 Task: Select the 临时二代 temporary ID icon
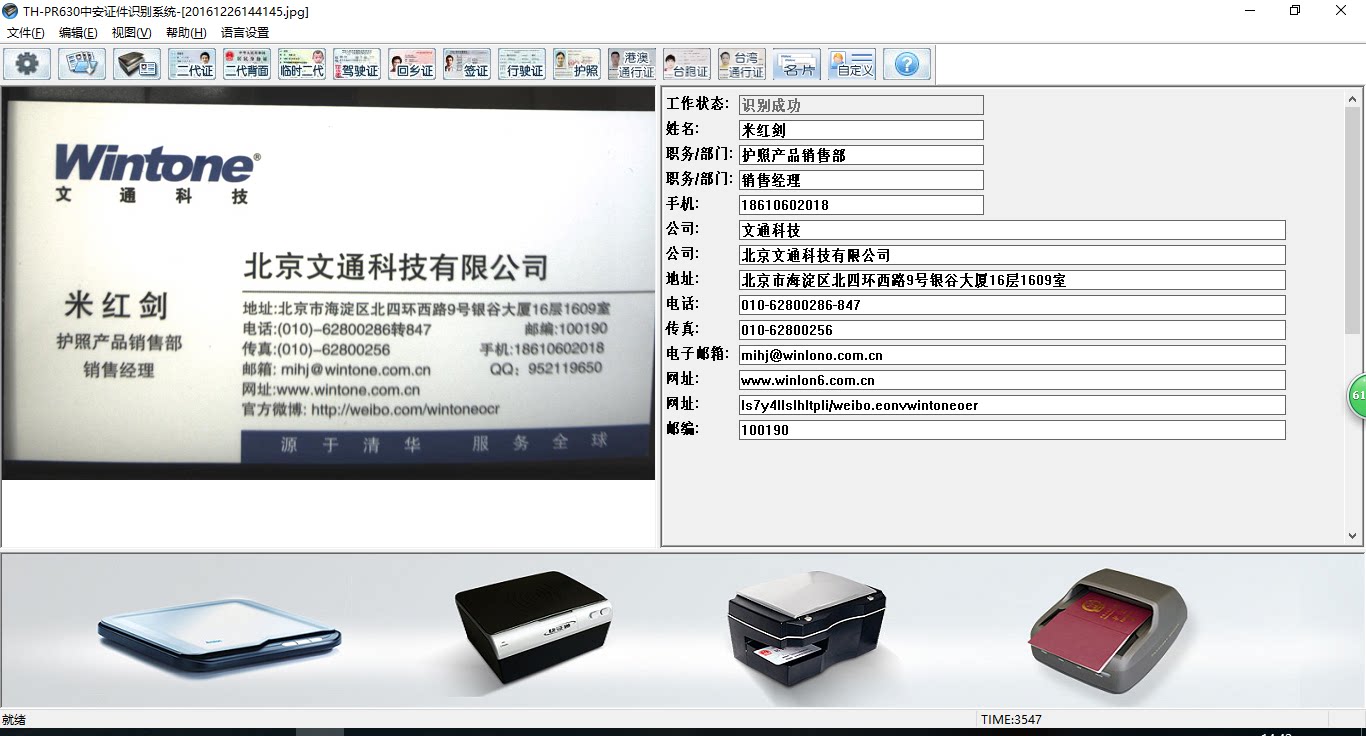click(x=302, y=64)
